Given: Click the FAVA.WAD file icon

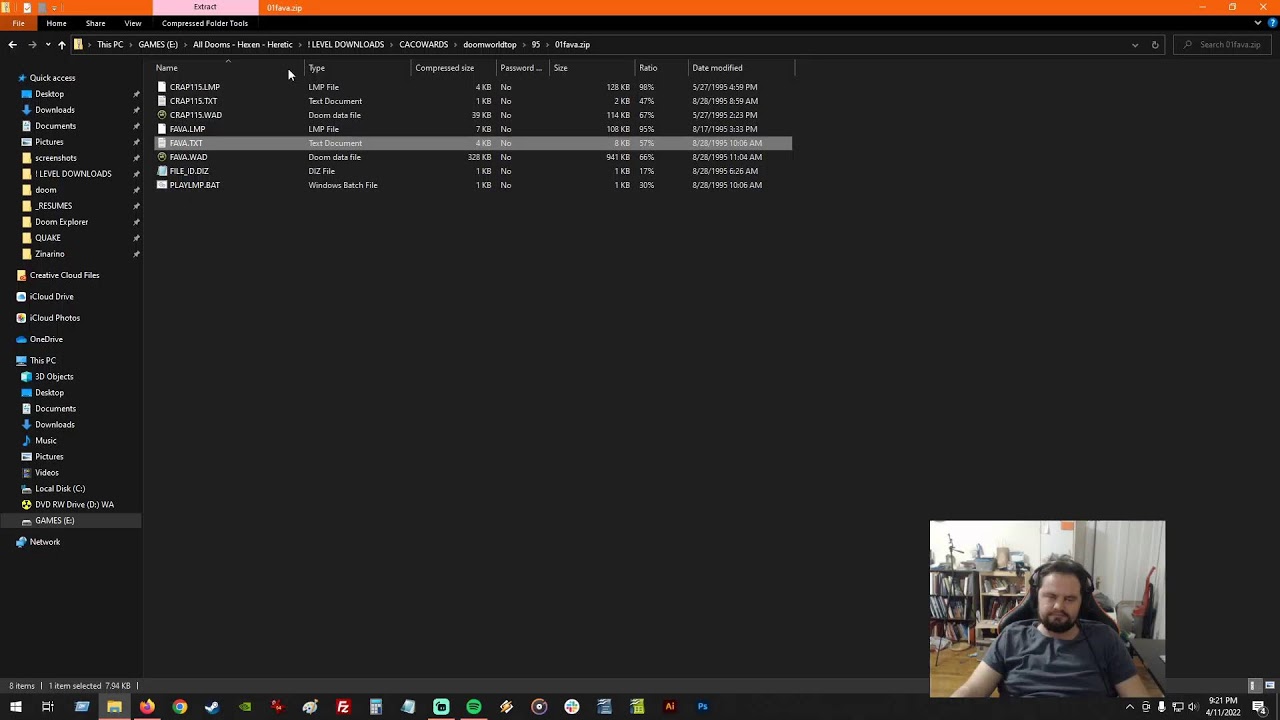Looking at the screenshot, I should [x=162, y=157].
